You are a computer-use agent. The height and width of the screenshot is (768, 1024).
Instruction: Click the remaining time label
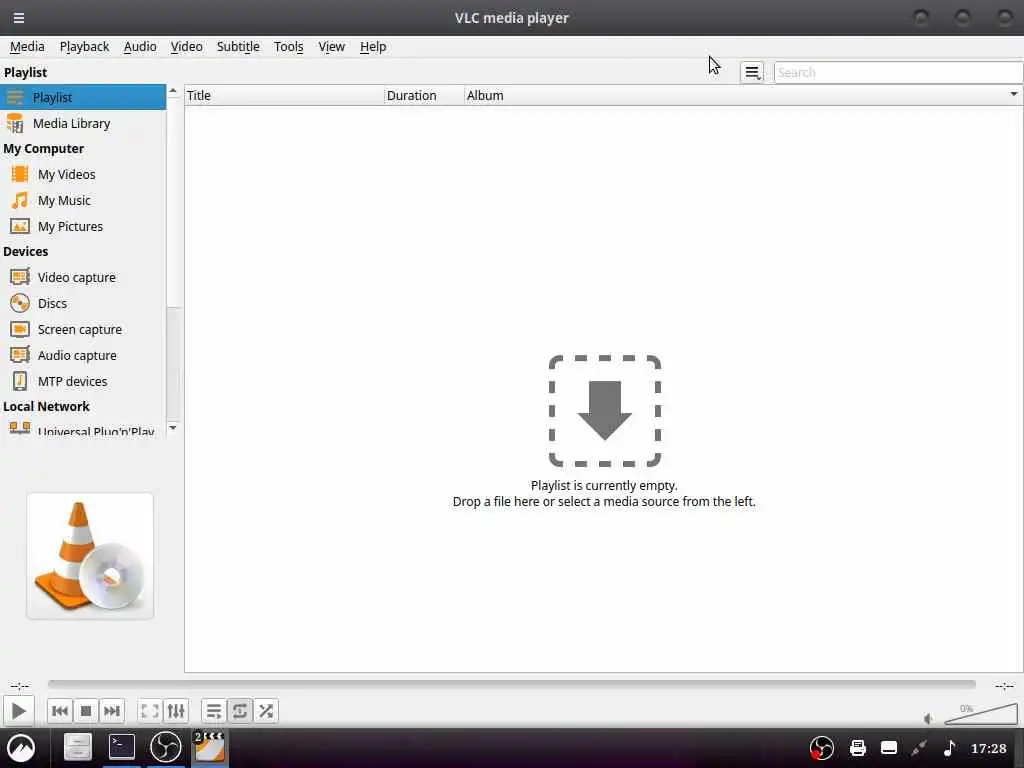pos(1004,685)
